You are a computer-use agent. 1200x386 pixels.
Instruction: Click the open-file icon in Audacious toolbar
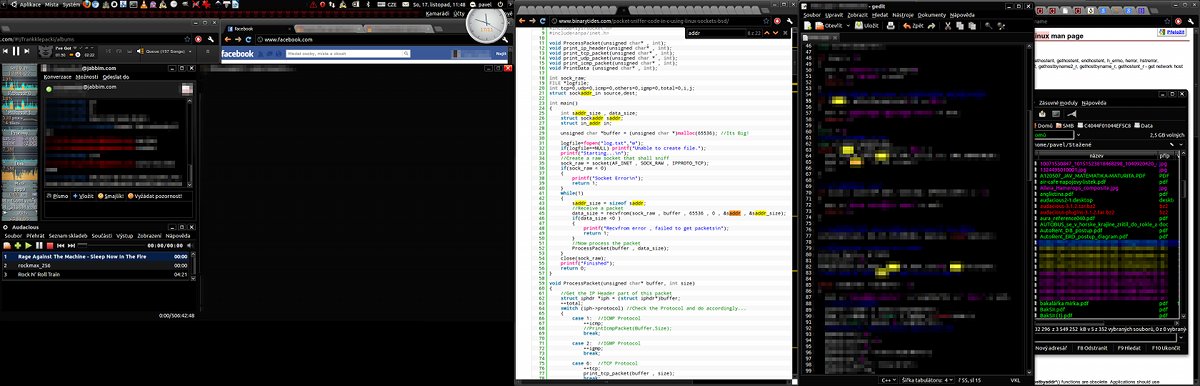click(7, 245)
